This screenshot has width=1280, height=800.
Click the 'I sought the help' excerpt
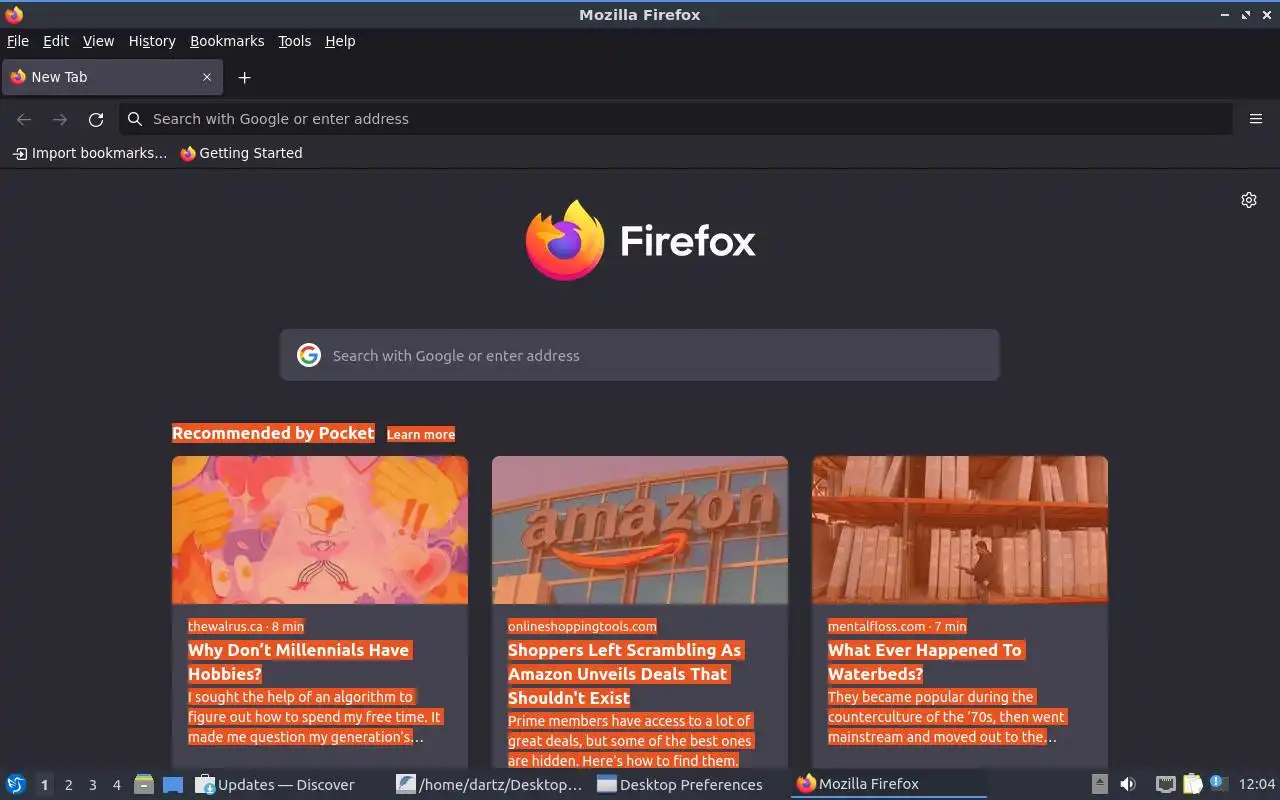315,717
